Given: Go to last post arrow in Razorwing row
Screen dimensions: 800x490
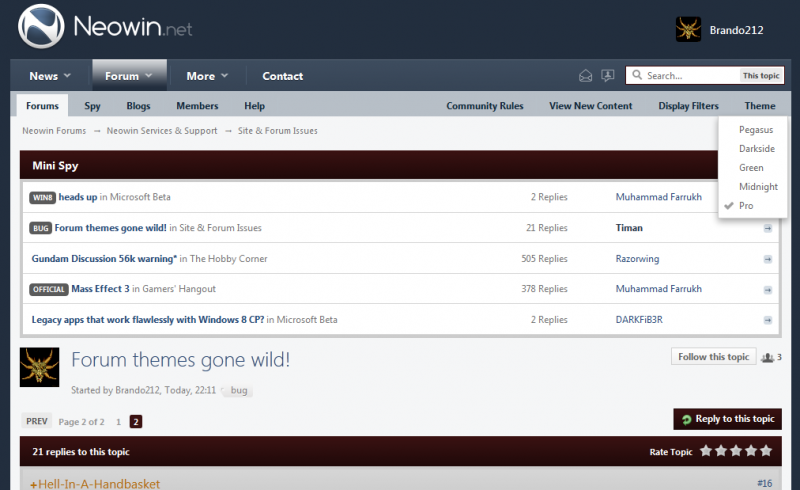Looking at the screenshot, I should click(767, 259).
